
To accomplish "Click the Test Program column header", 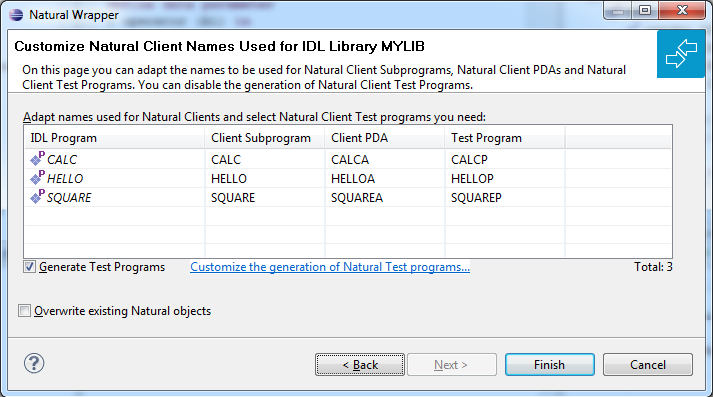I will click(x=505, y=138).
